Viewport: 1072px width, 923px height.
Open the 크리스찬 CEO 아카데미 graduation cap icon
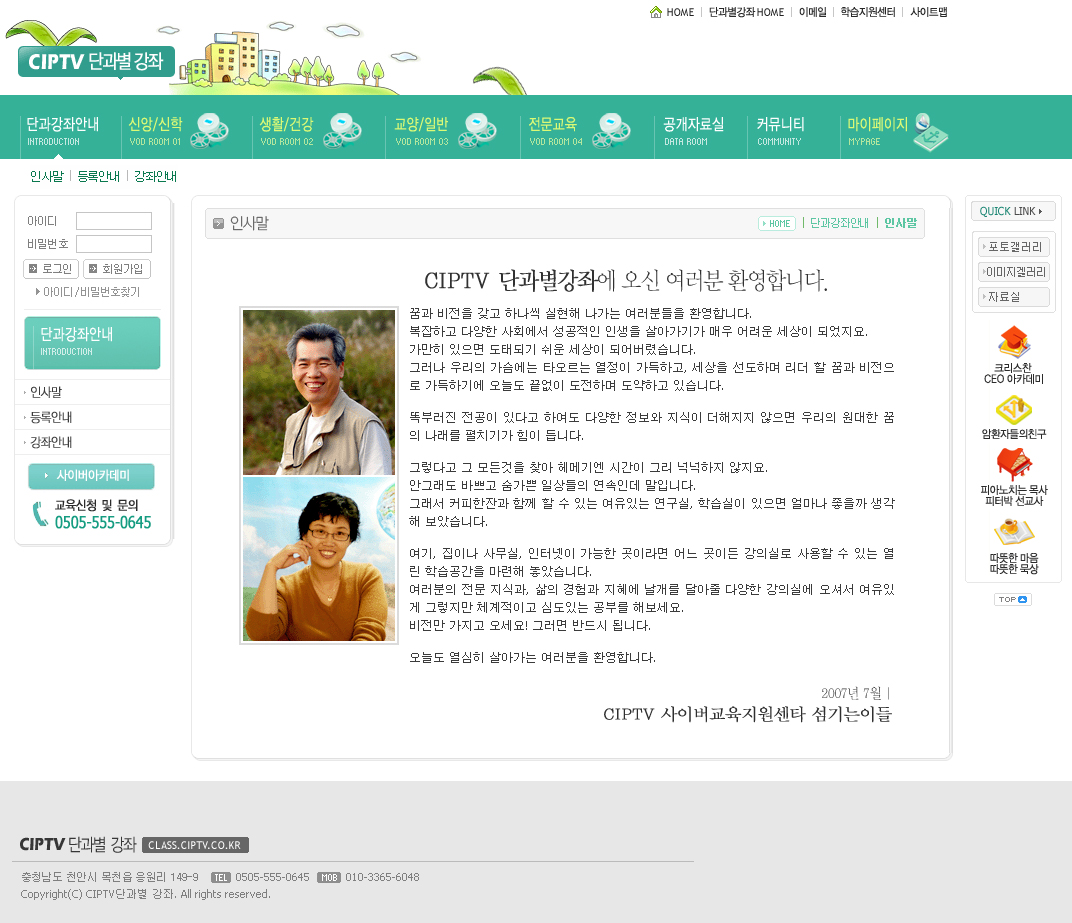[1013, 342]
